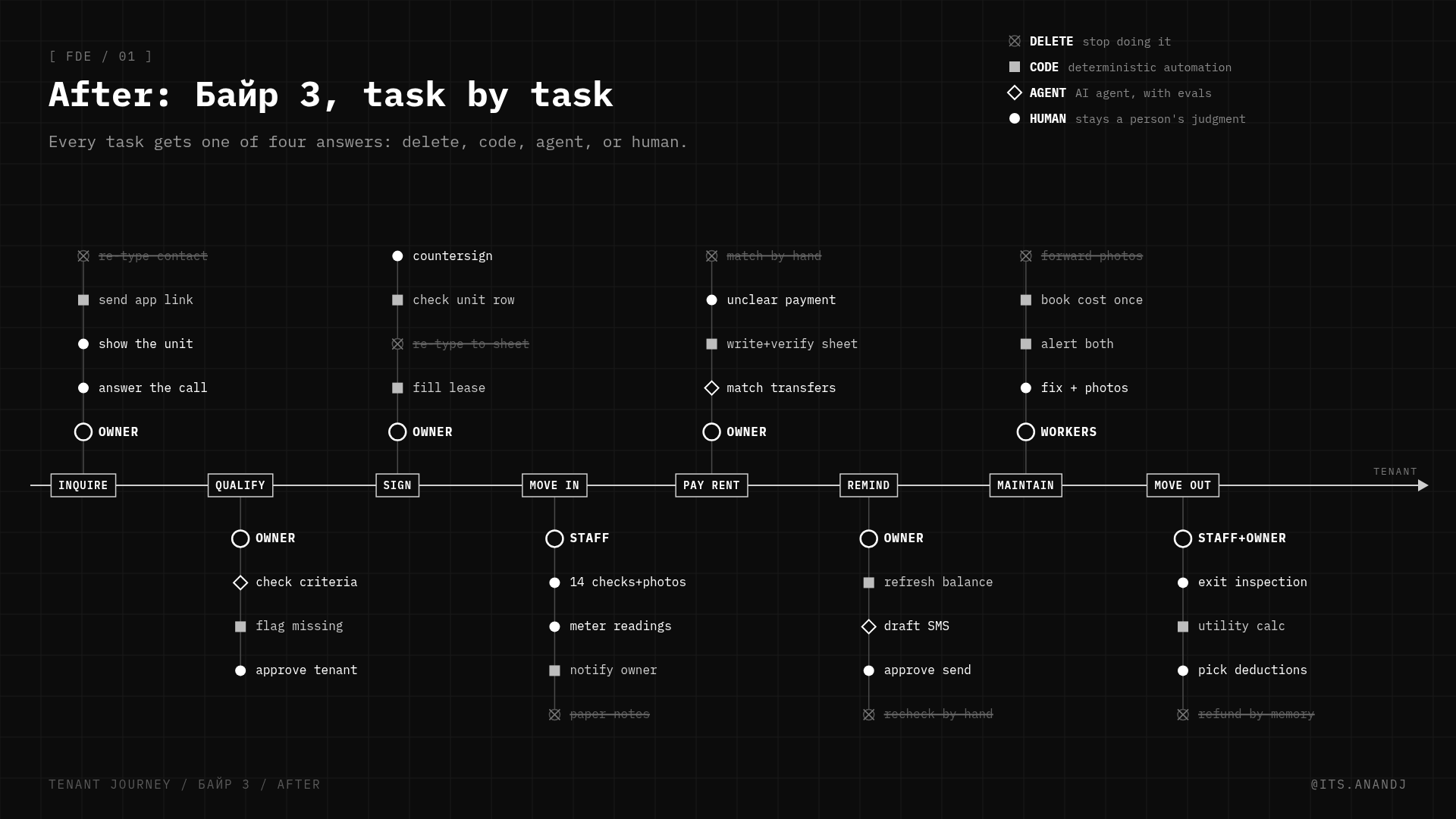Click the dot beside show the unit
The height and width of the screenshot is (819, 1456).
tap(83, 344)
